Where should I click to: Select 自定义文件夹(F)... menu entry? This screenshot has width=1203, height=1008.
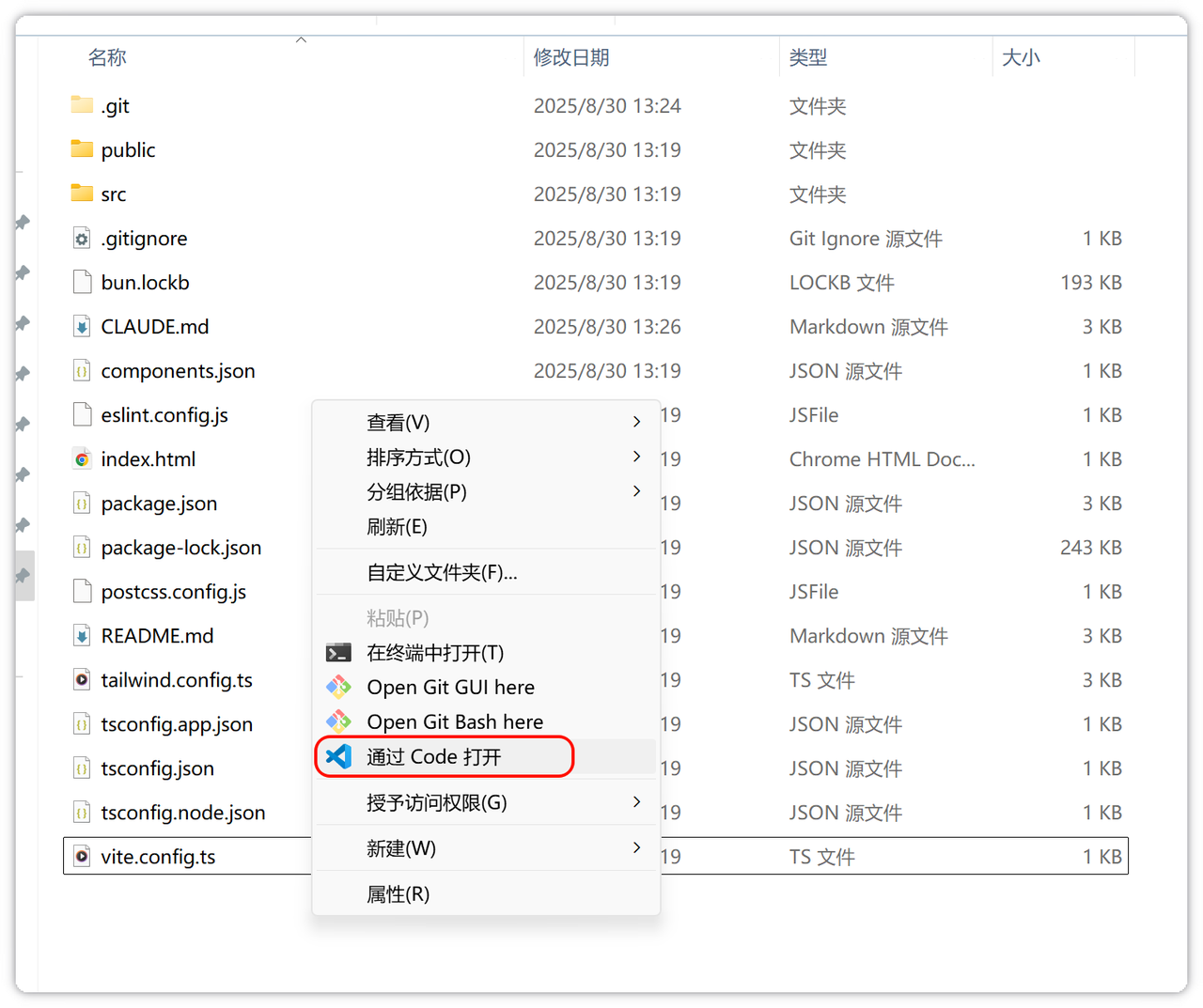coord(442,572)
